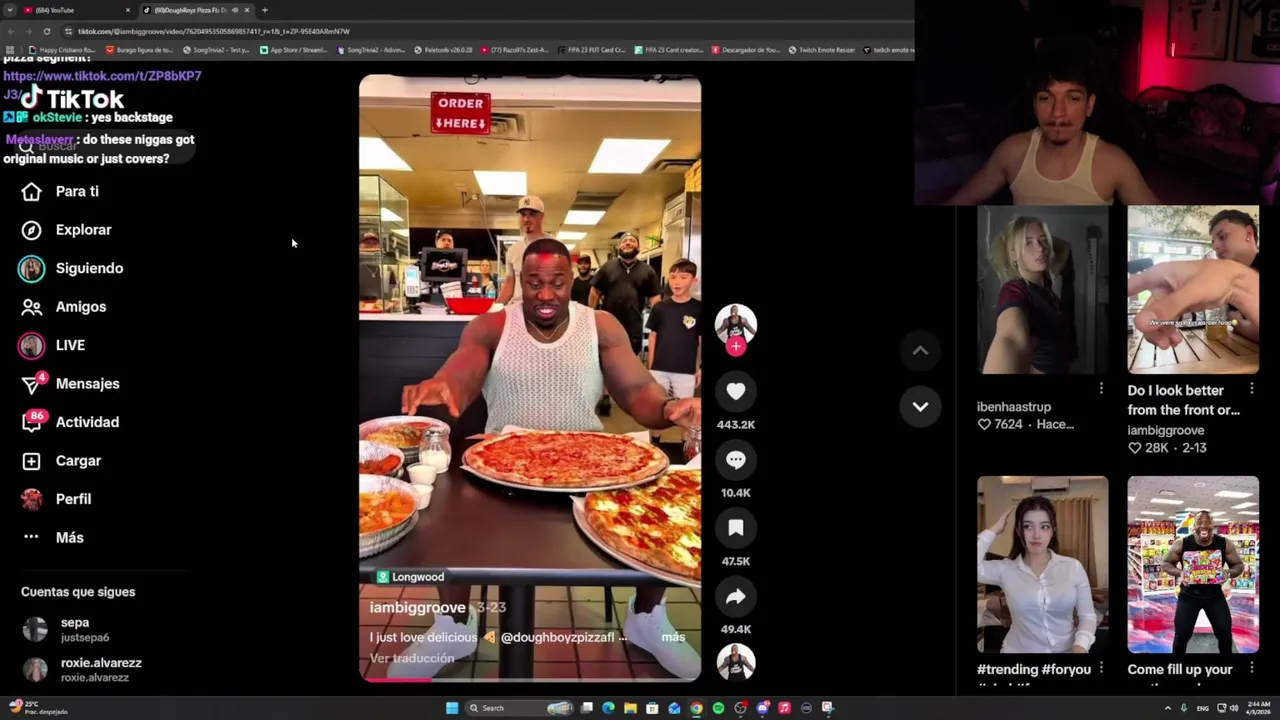Image resolution: width=1280 pixels, height=720 pixels.
Task: Open the Explorar compass page
Action: click(66, 230)
